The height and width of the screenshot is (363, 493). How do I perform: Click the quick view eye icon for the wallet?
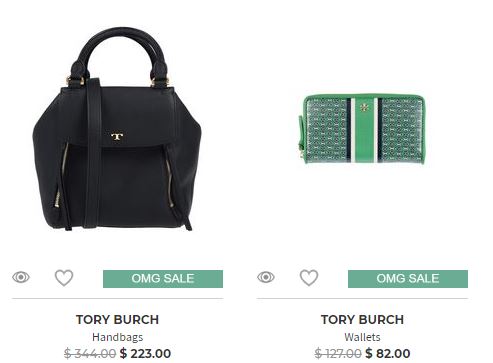coord(266,277)
